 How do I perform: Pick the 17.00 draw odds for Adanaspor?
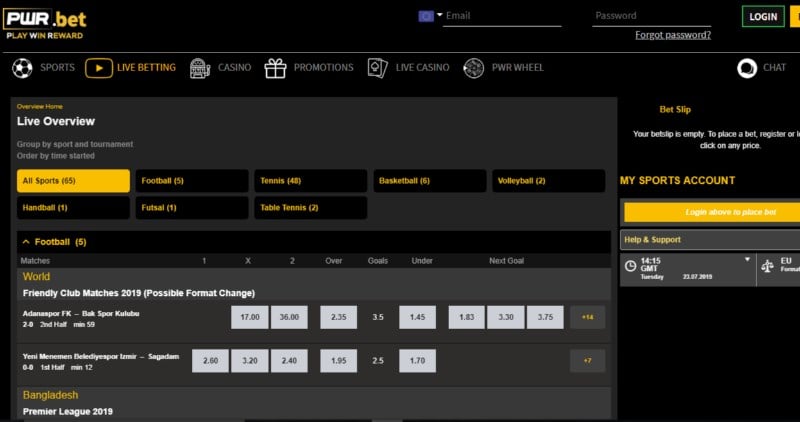pos(249,317)
